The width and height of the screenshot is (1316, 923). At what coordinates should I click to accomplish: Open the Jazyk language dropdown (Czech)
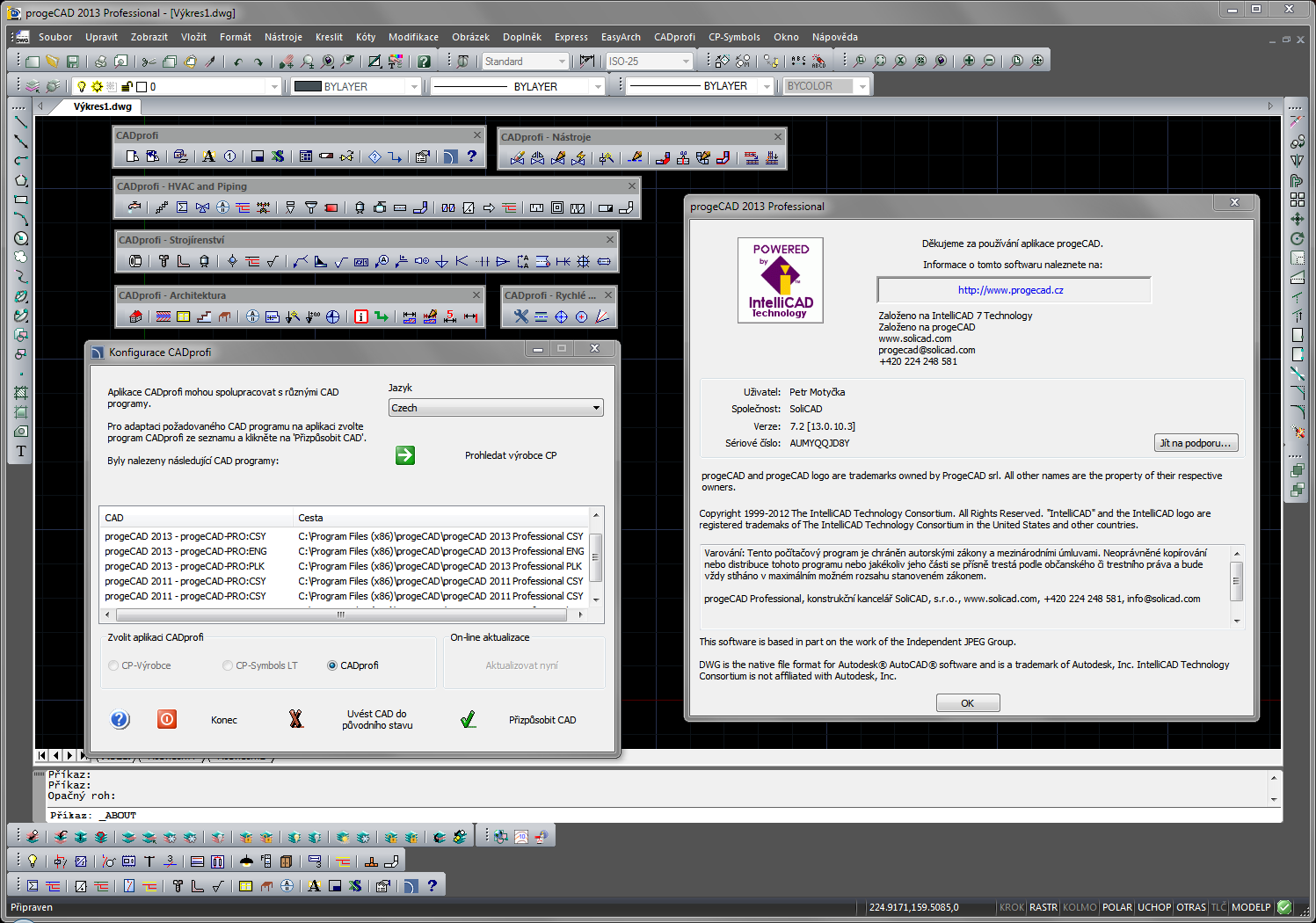coord(496,408)
